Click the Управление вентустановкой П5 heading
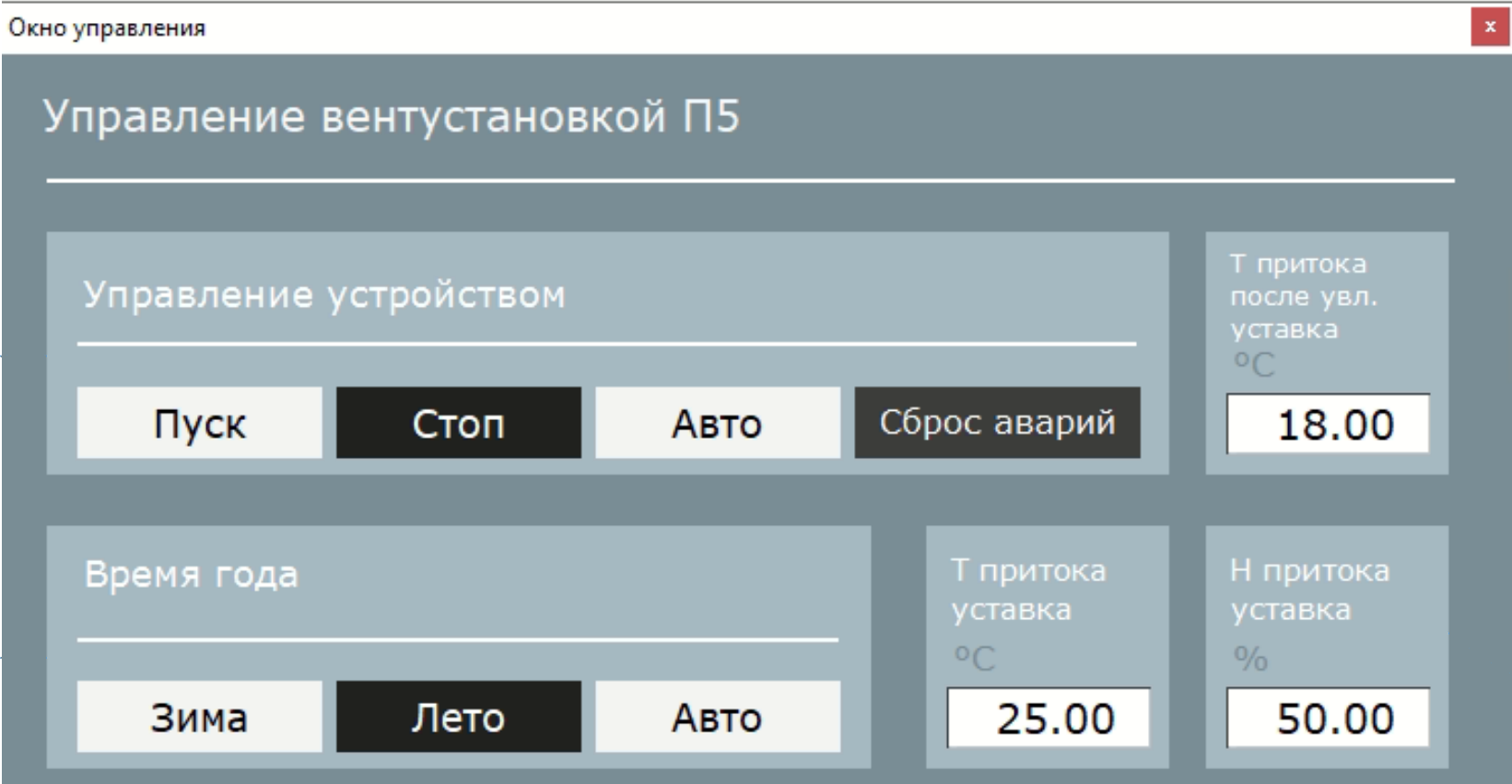Viewport: 1512px width, 784px height. (x=391, y=117)
